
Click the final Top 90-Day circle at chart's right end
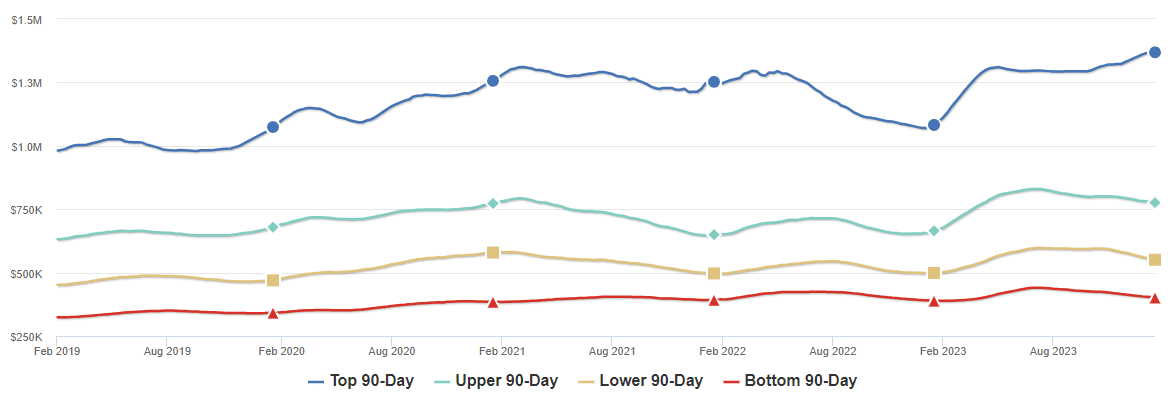click(1154, 52)
